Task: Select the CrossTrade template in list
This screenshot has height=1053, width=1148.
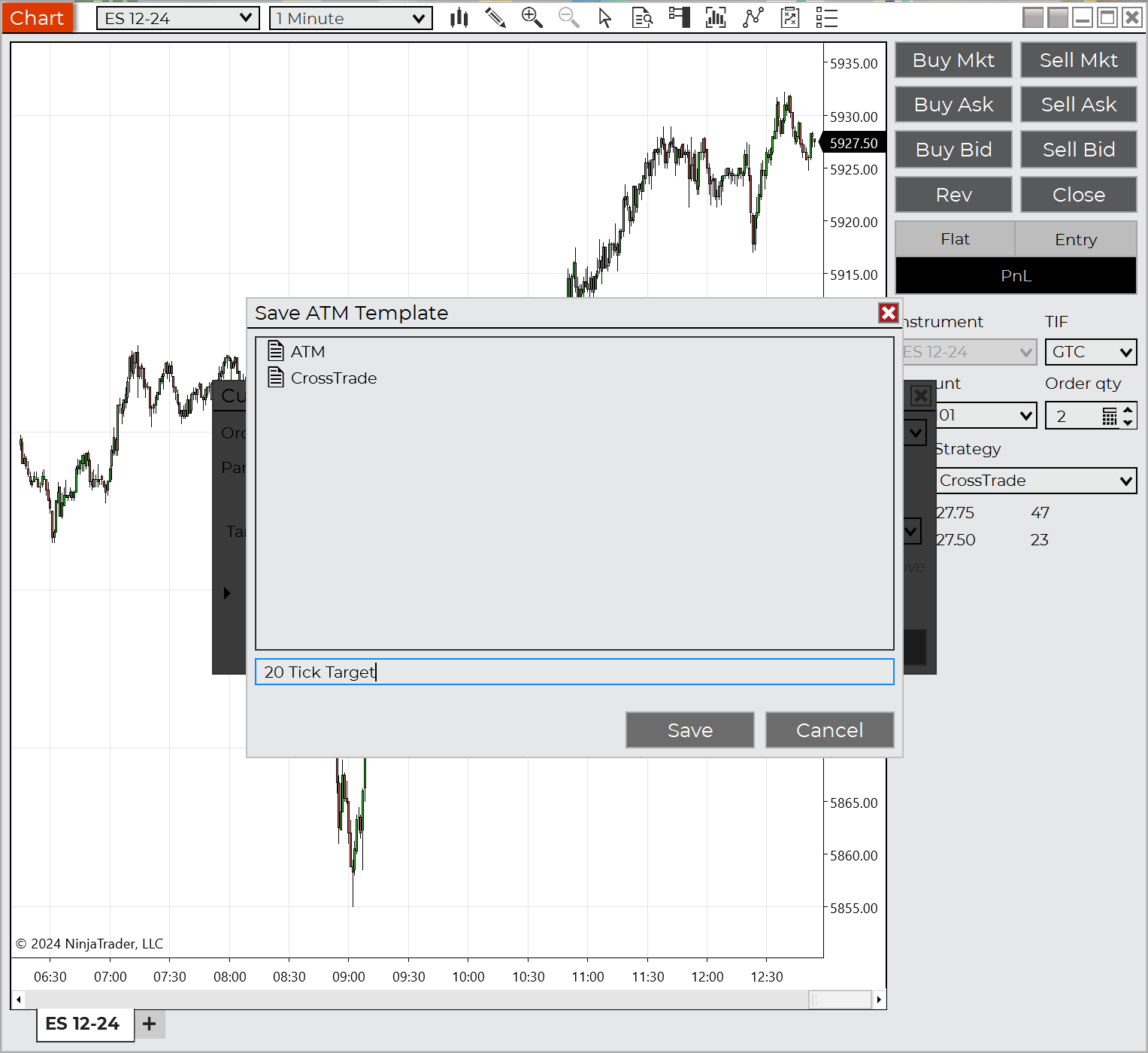Action: 333,378
